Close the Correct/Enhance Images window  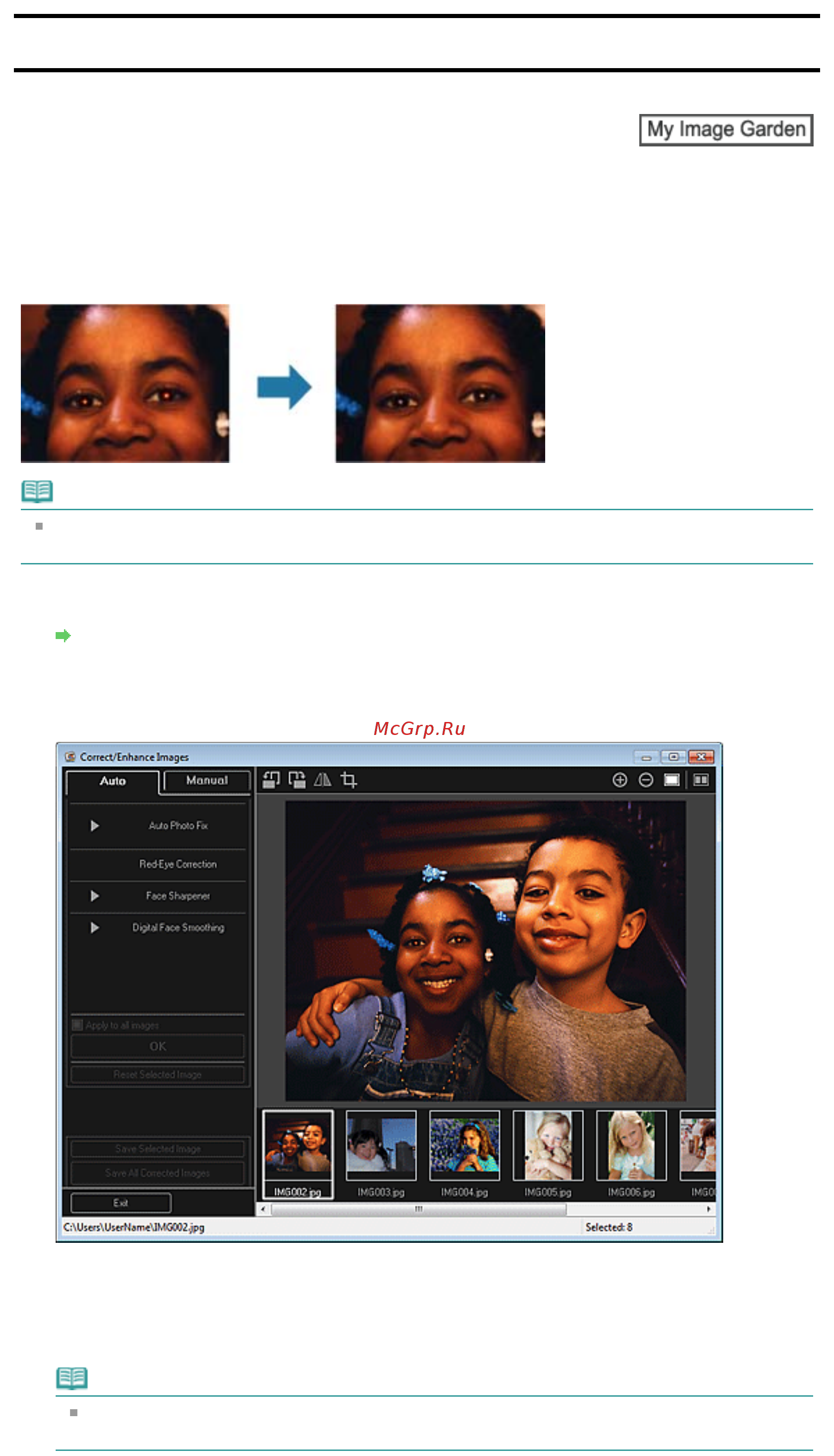(x=701, y=757)
